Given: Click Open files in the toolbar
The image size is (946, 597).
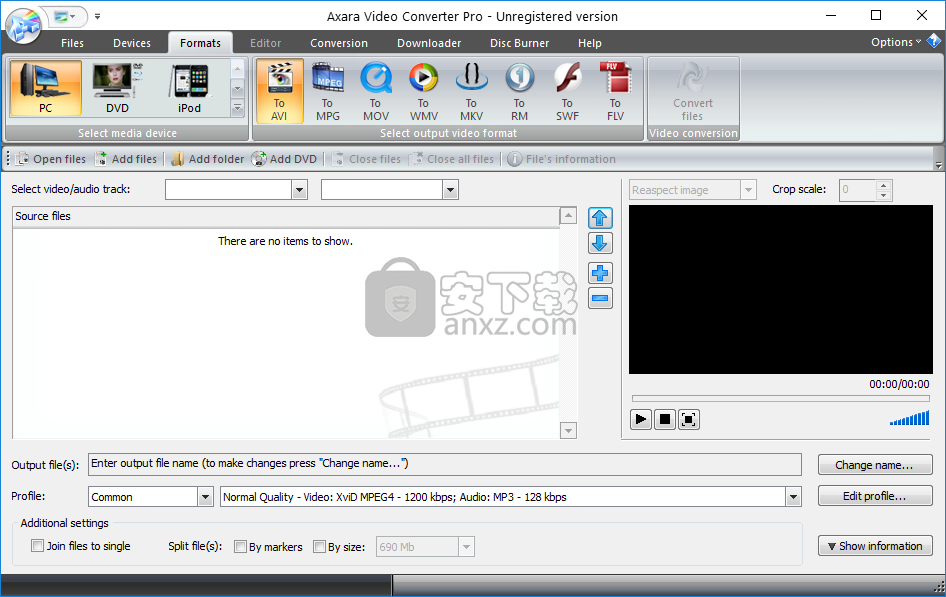Looking at the screenshot, I should 51,159.
